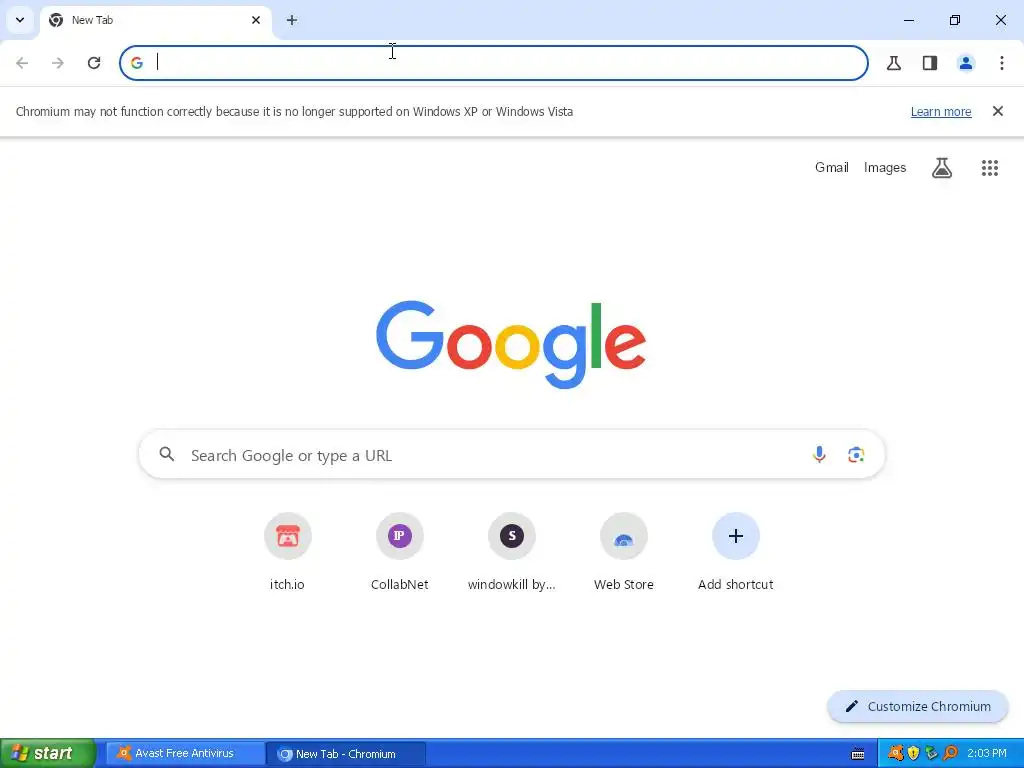Viewport: 1024px width, 768px height.
Task: Add a new shortcut tile
Action: (735, 553)
